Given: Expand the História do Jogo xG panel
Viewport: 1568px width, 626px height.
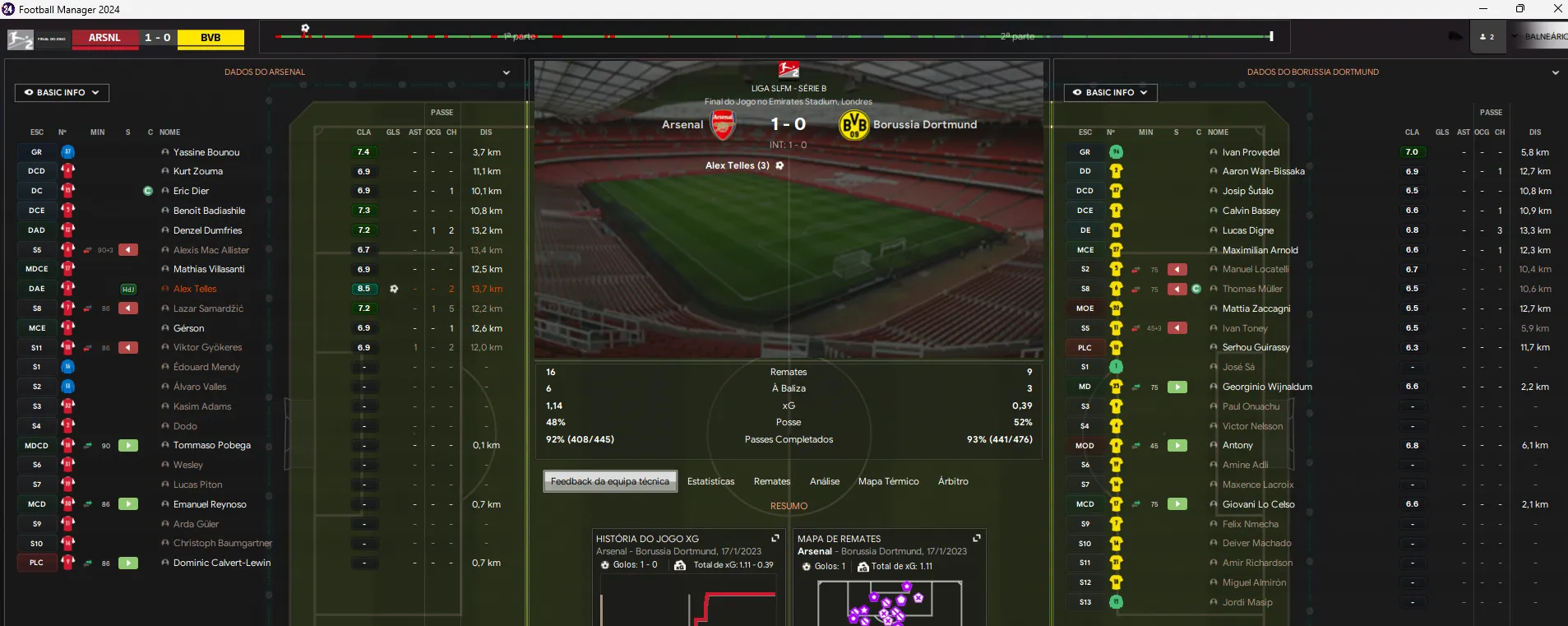Looking at the screenshot, I should click(x=775, y=538).
